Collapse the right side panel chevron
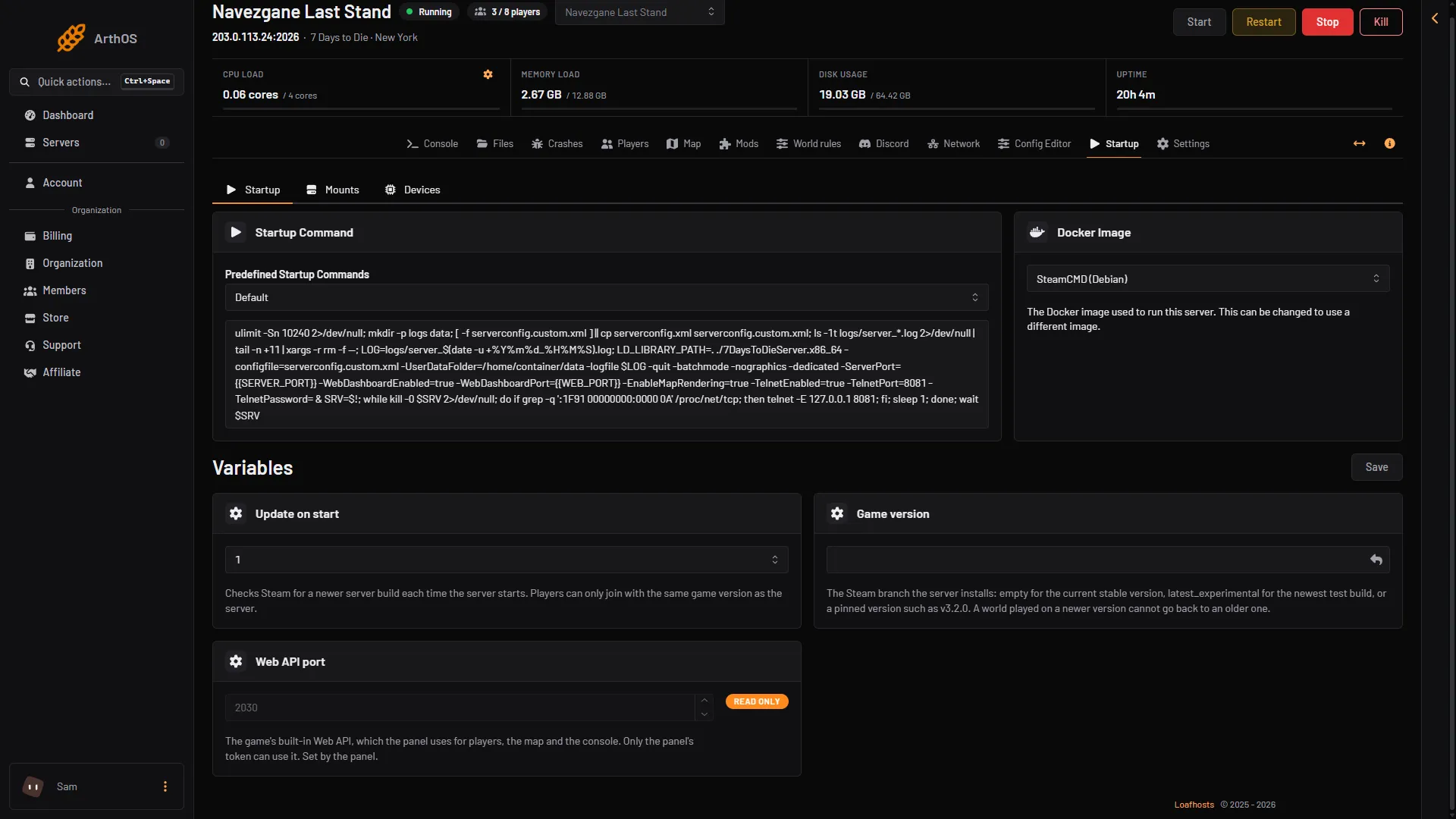Screen dimensions: 1456x819 click(1435, 18)
